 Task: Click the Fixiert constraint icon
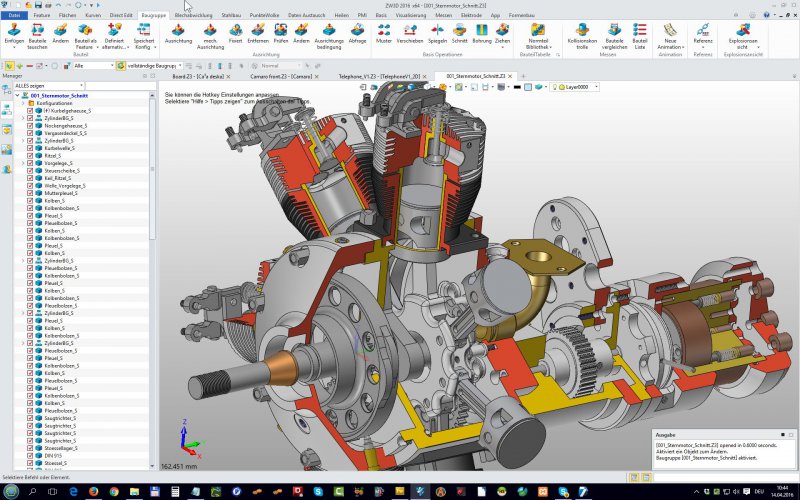235,30
